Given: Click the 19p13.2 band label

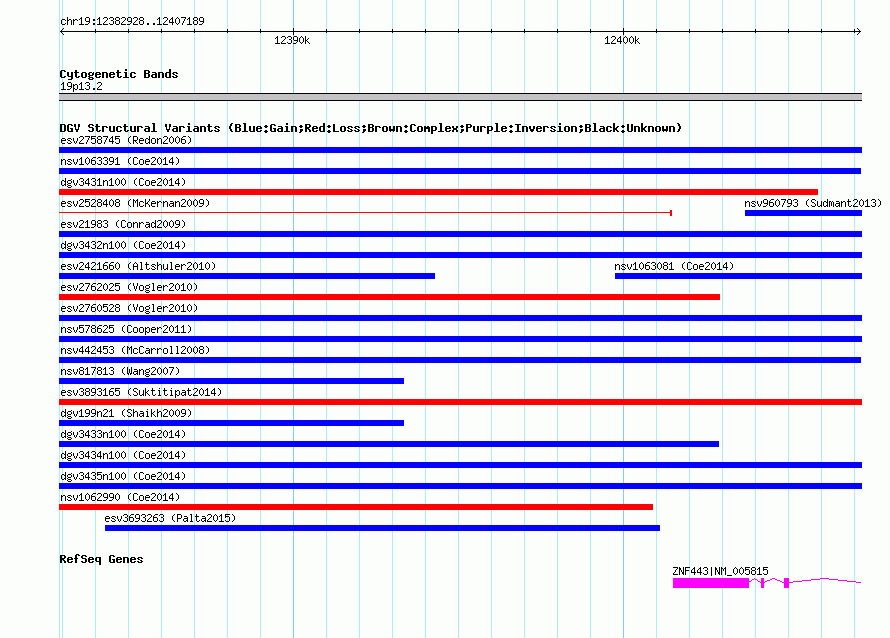Looking at the screenshot, I should (x=81, y=86).
